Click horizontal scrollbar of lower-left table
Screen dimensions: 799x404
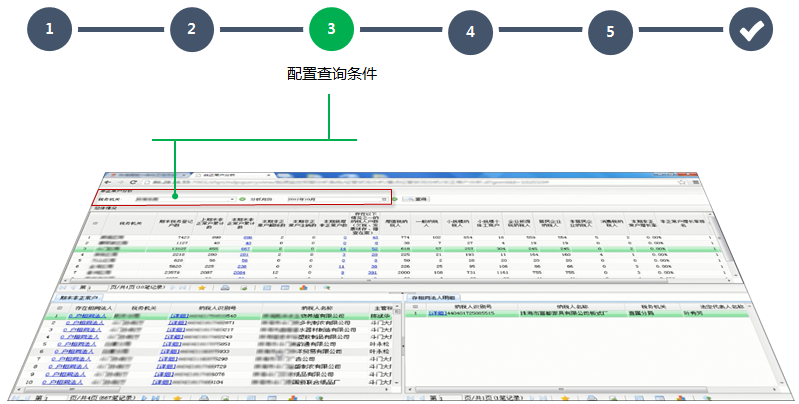[x=200, y=386]
